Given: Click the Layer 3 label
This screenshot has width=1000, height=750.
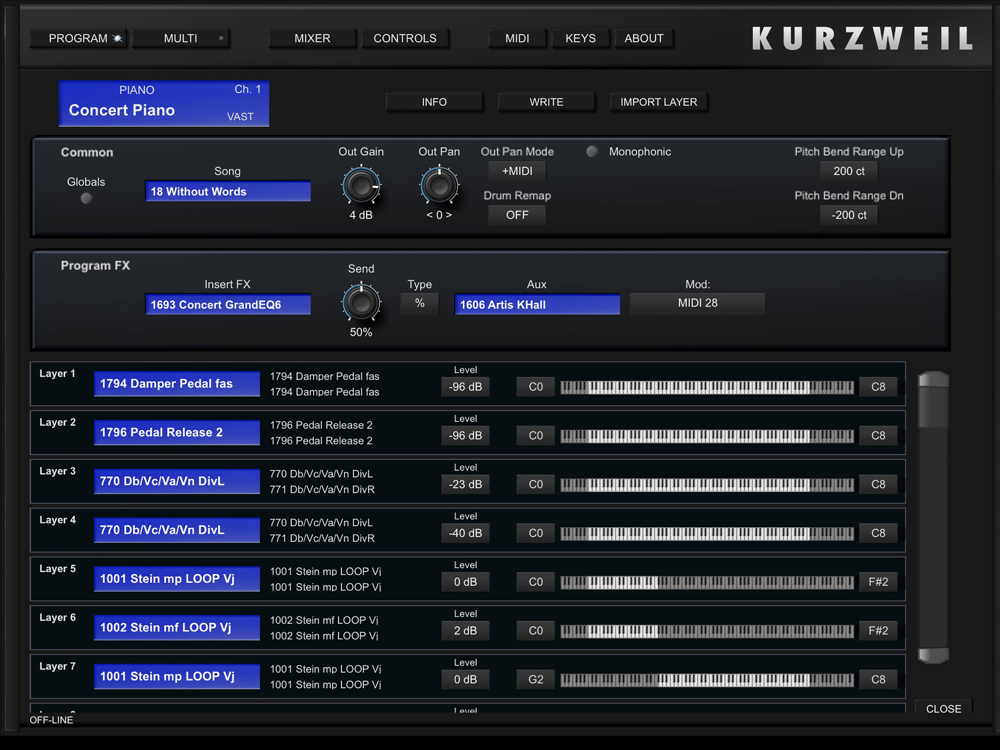Looking at the screenshot, I should pyautogui.click(x=57, y=471).
